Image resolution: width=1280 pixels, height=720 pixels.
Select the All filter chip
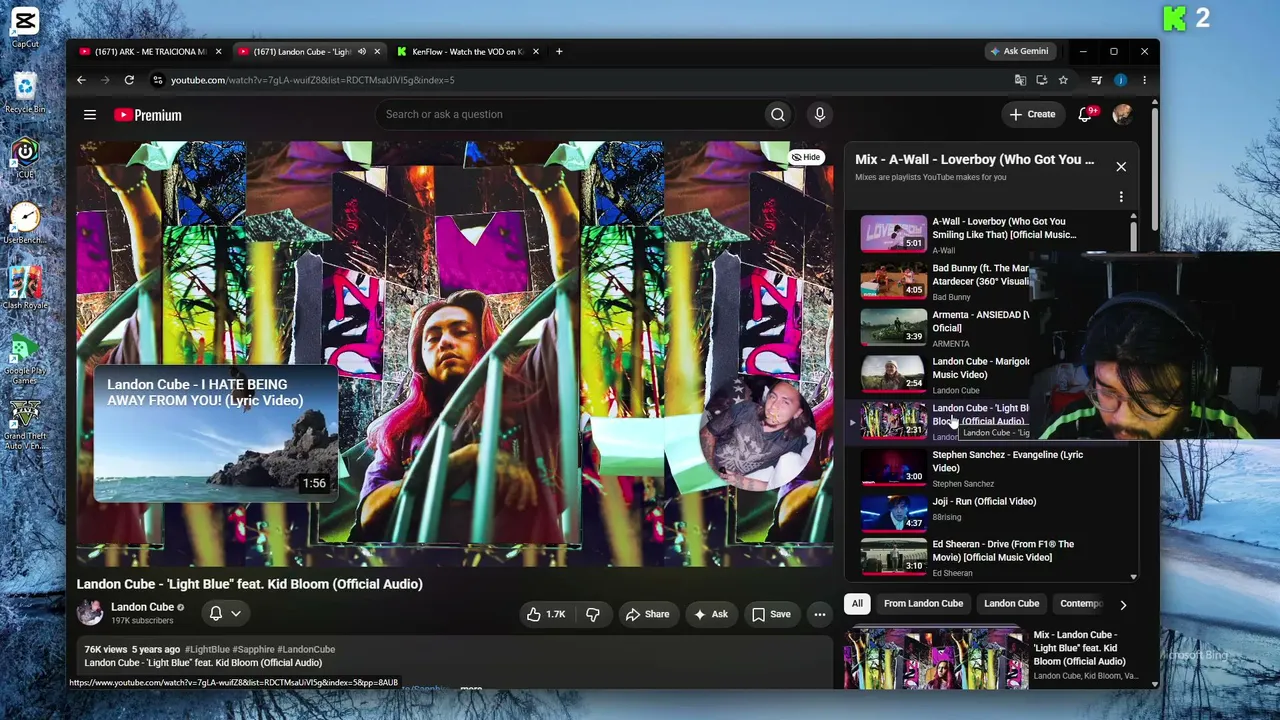(x=857, y=604)
